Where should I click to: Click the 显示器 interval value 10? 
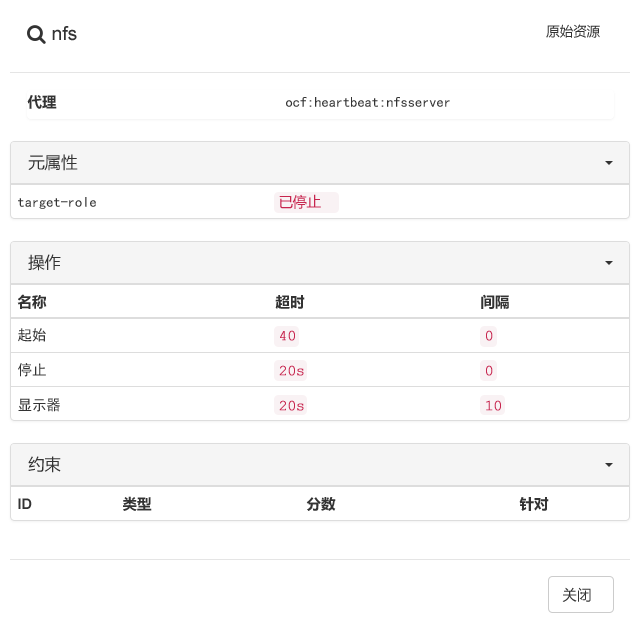coord(493,405)
